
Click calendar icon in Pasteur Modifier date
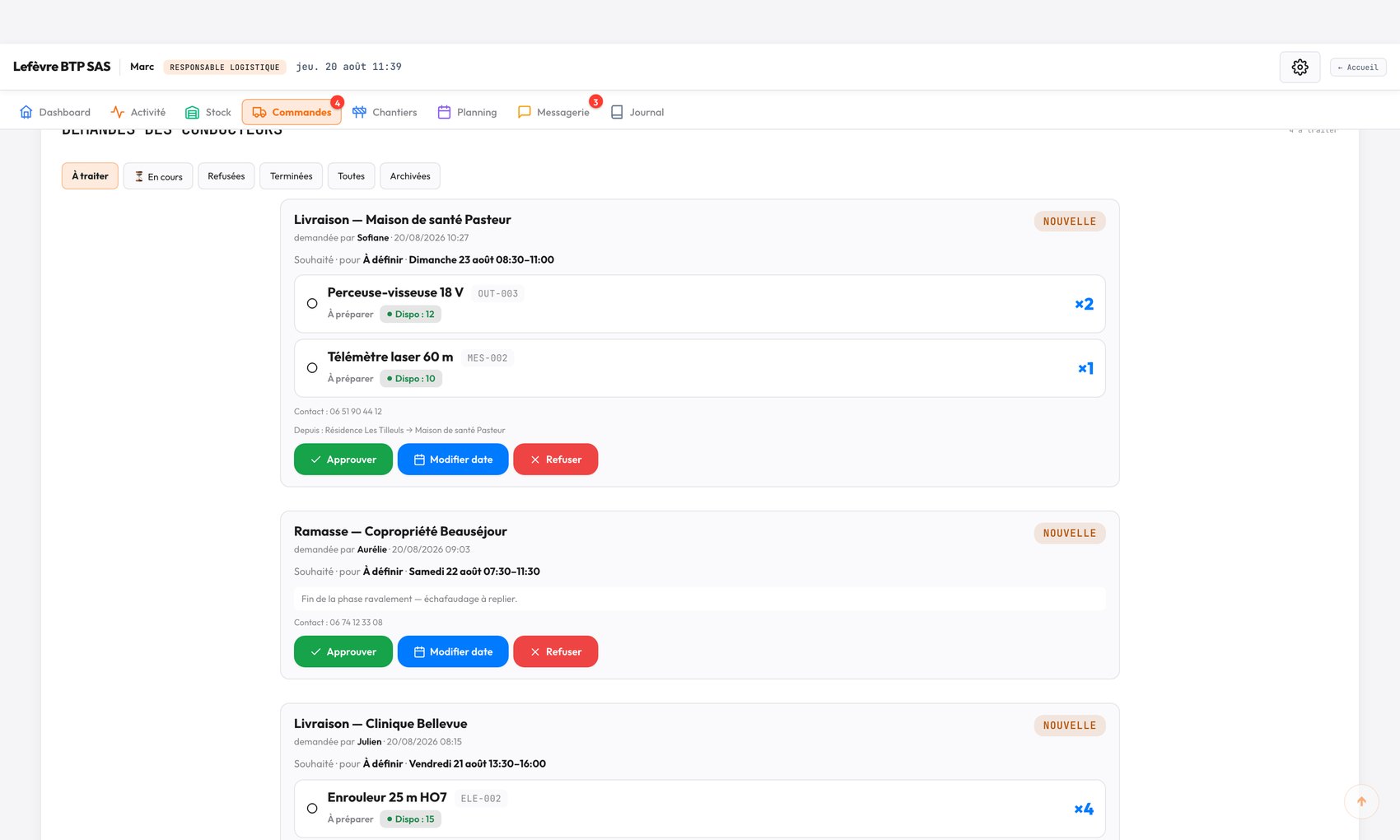pos(419,460)
